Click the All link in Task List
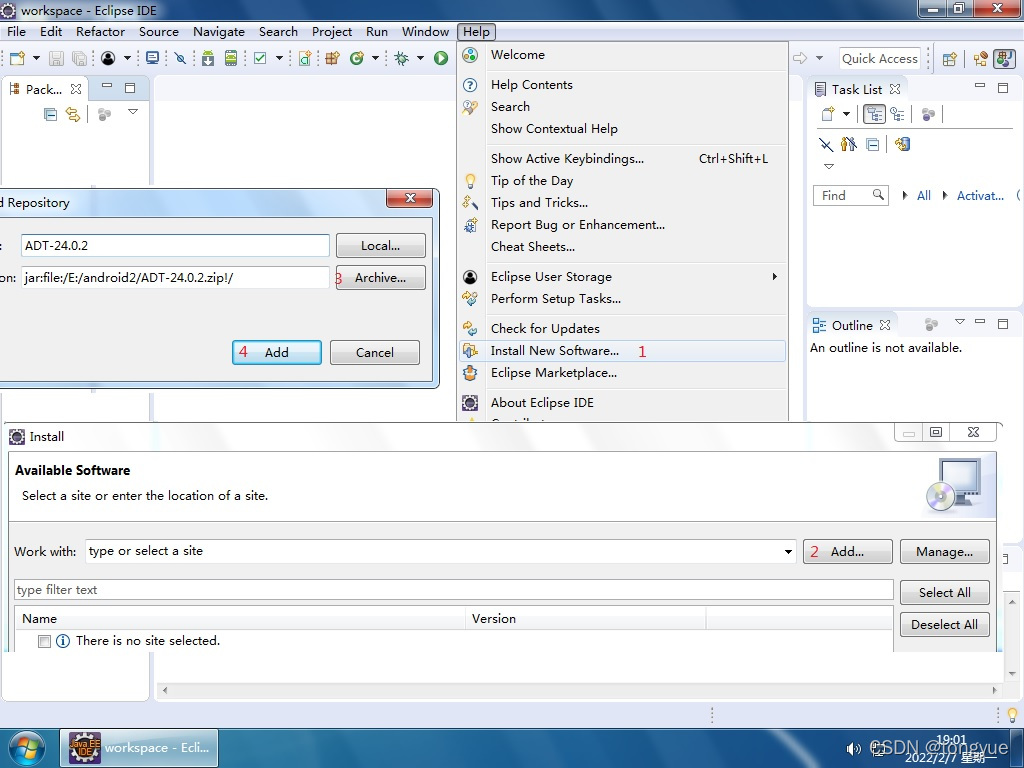The height and width of the screenshot is (768, 1024). (923, 195)
